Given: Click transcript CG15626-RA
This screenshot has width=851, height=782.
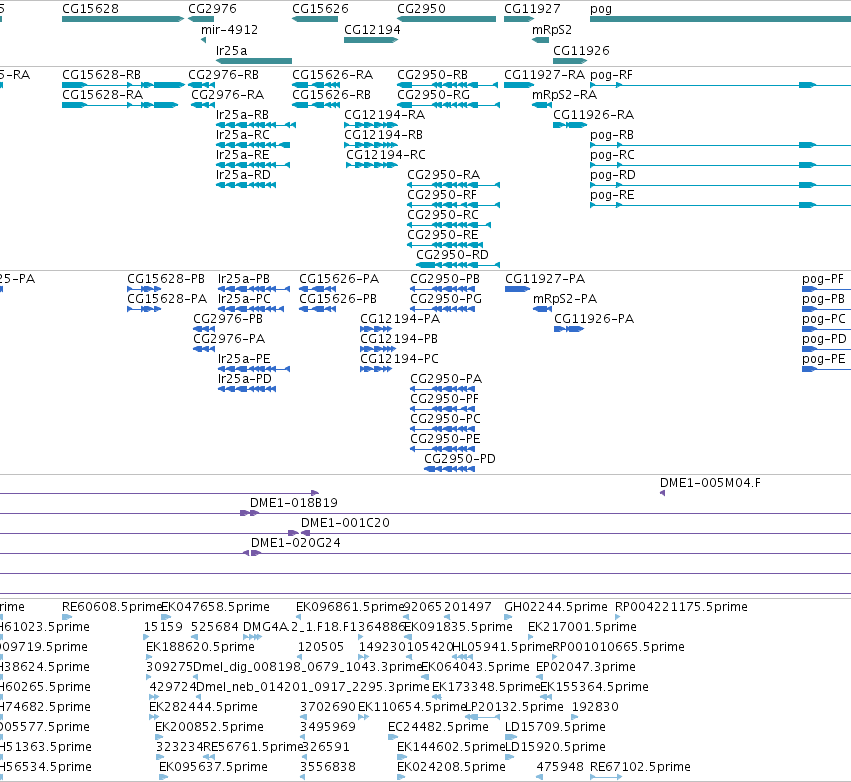Looking at the screenshot, I should click(x=316, y=85).
